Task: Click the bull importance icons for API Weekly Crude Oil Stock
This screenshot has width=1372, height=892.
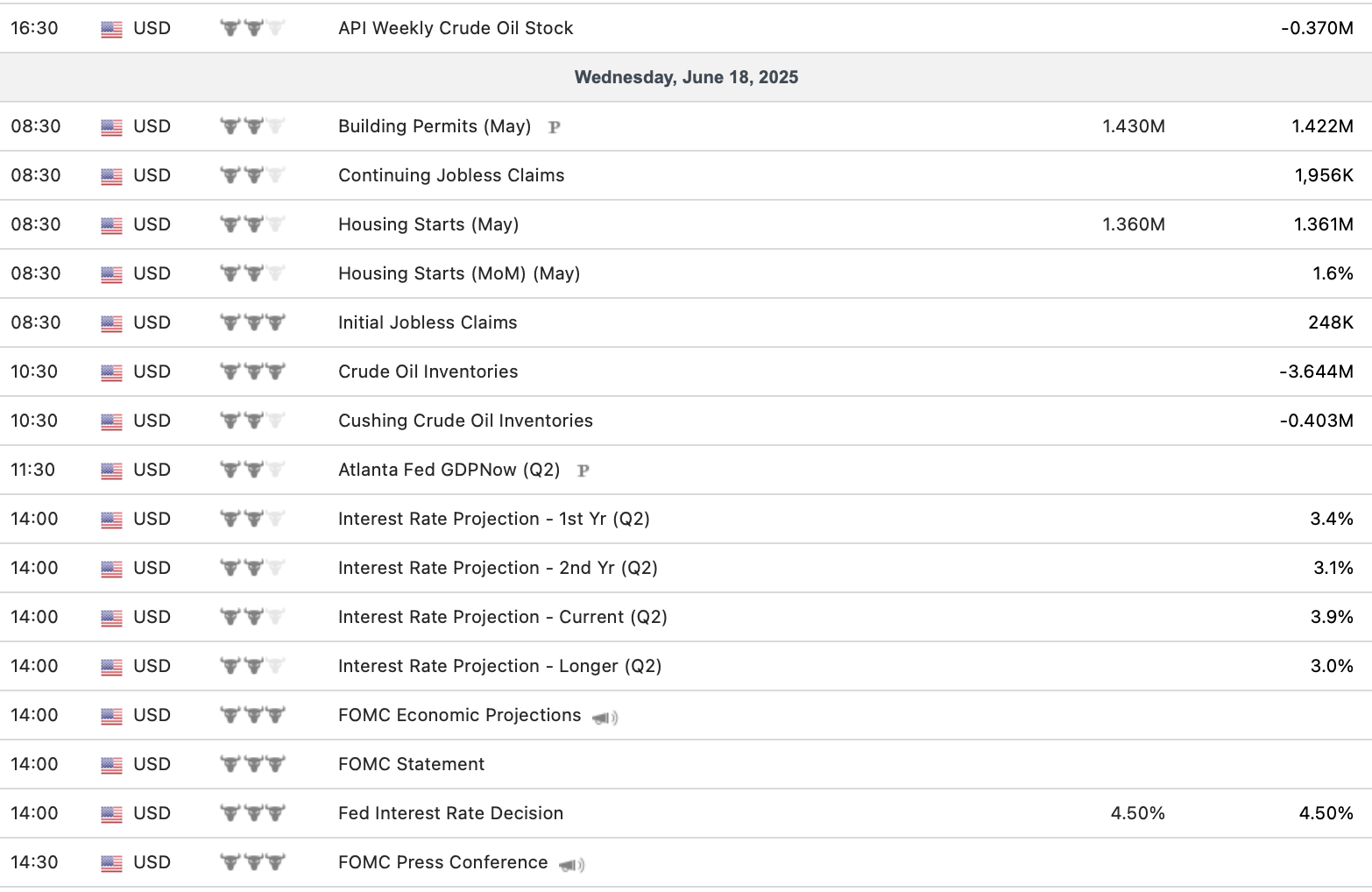Action: pos(252,28)
